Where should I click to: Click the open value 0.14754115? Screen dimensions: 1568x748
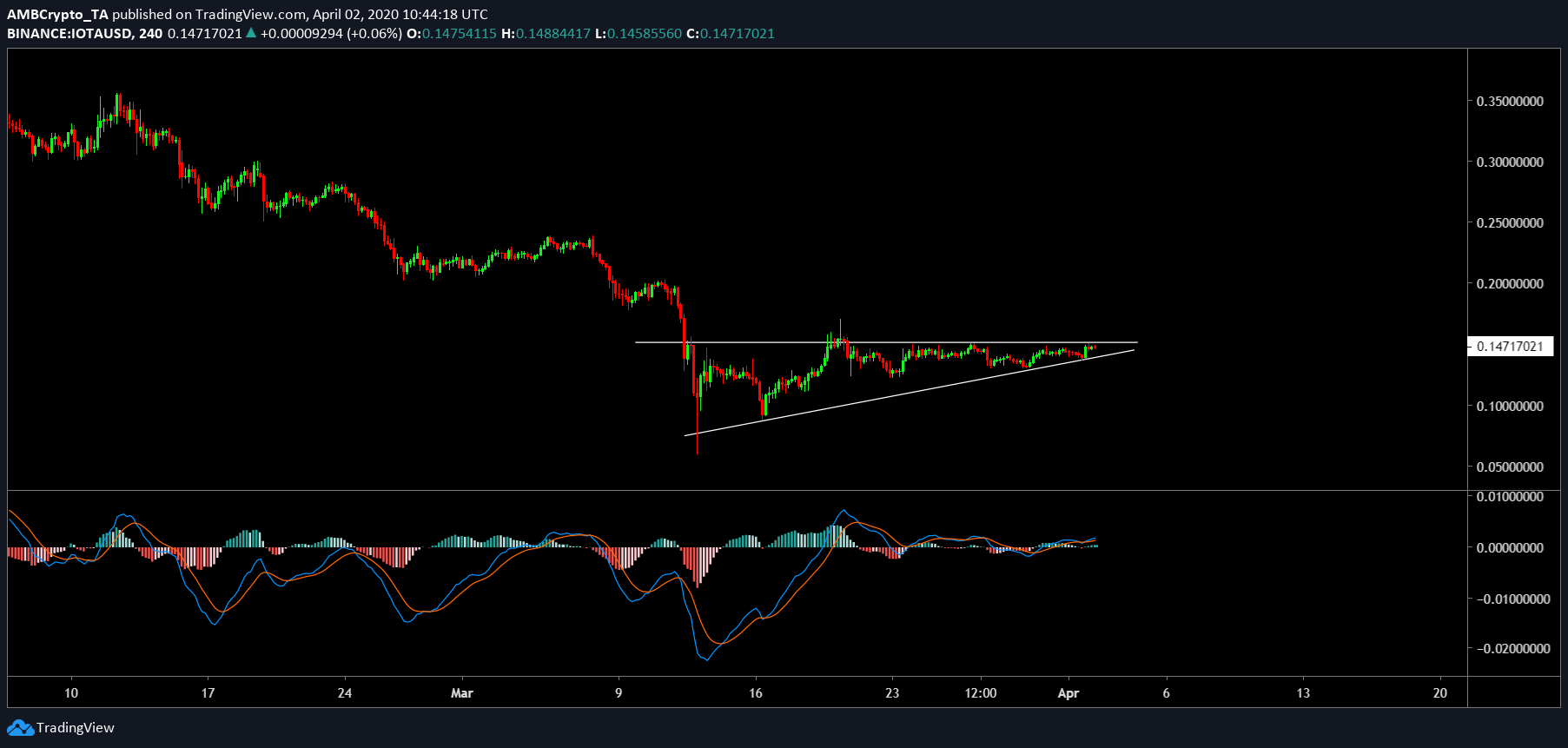click(x=460, y=33)
